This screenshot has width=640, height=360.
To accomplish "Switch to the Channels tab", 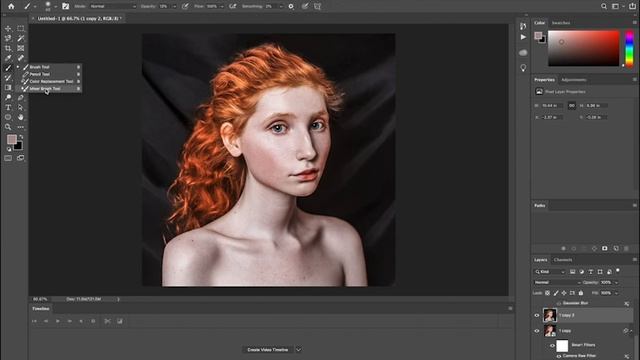I will (563, 260).
